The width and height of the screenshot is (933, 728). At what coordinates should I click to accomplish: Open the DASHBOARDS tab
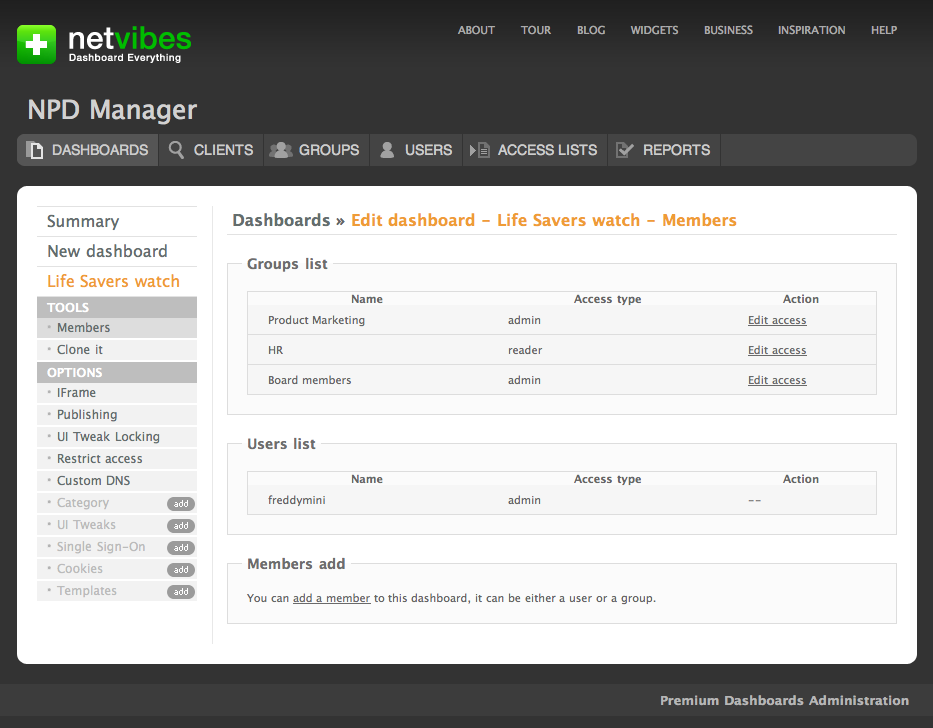point(87,150)
